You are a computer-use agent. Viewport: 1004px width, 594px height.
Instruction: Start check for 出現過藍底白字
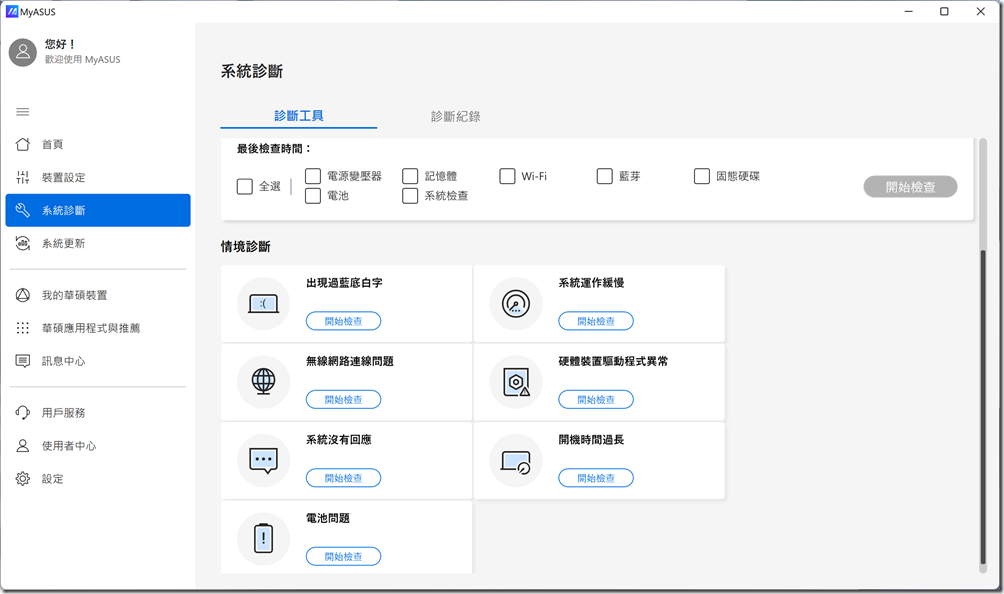coord(343,321)
